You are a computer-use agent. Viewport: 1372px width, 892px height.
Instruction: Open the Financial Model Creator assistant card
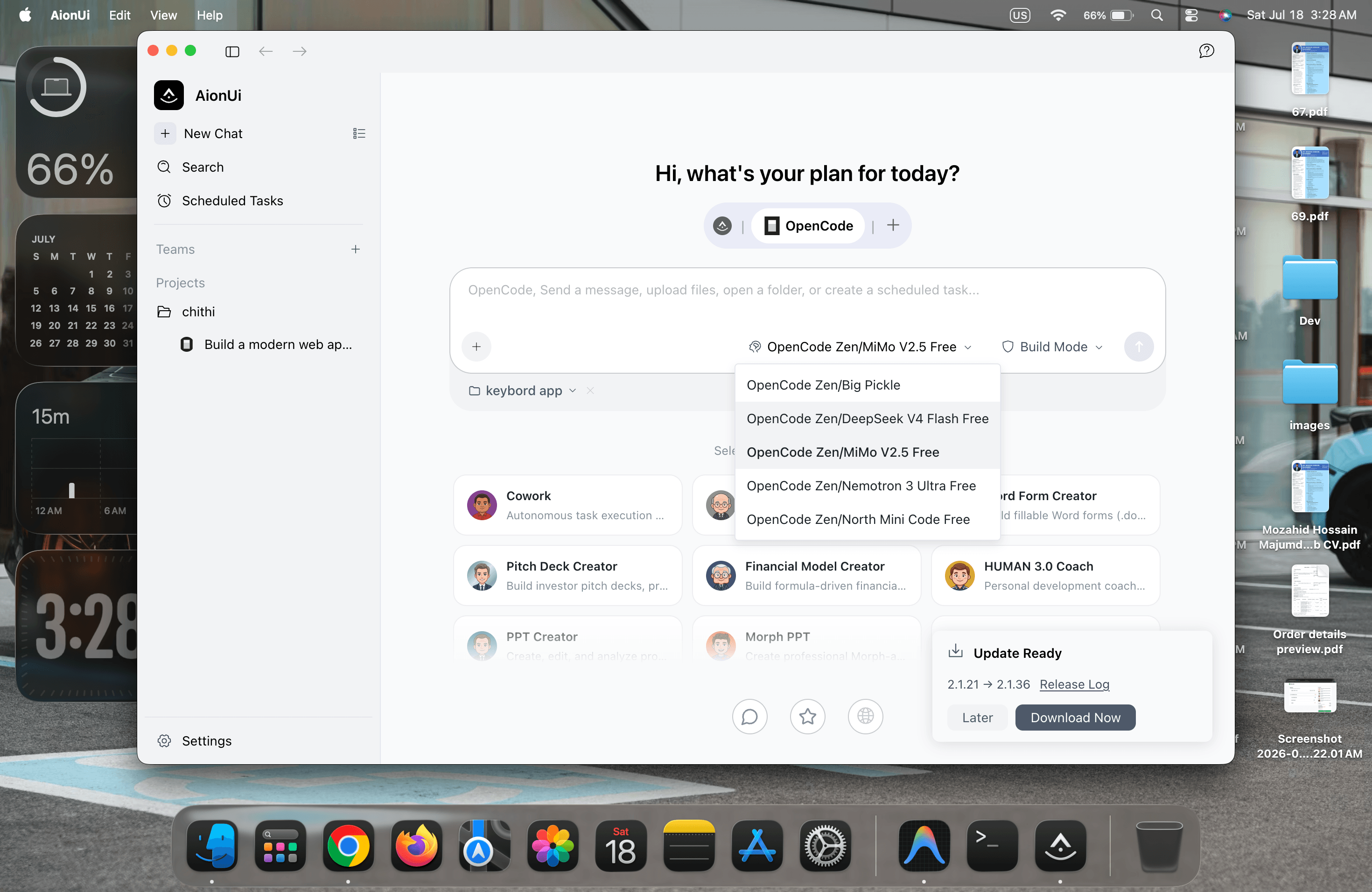[806, 575]
